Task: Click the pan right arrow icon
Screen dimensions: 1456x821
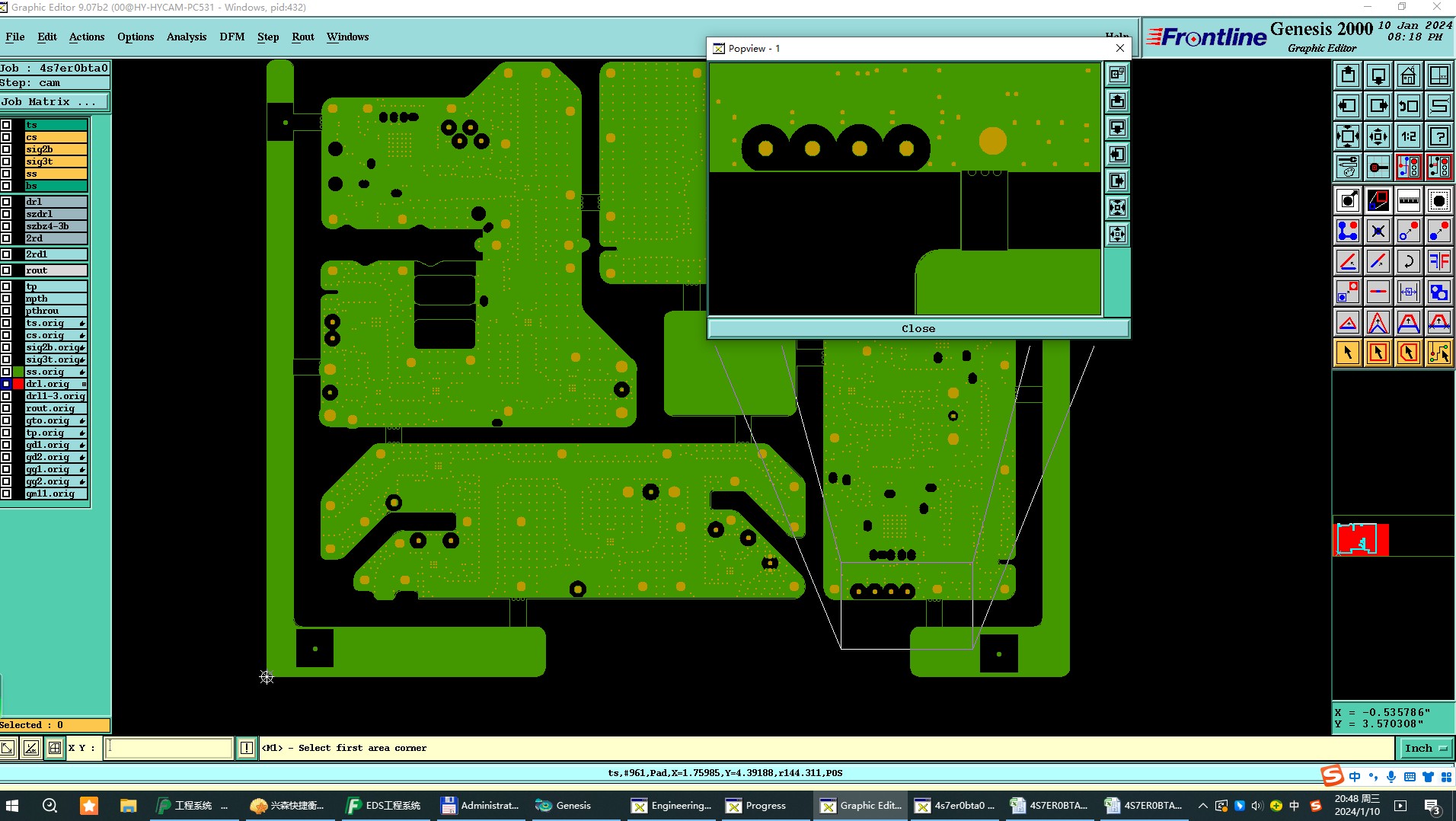Action: coord(1378,106)
